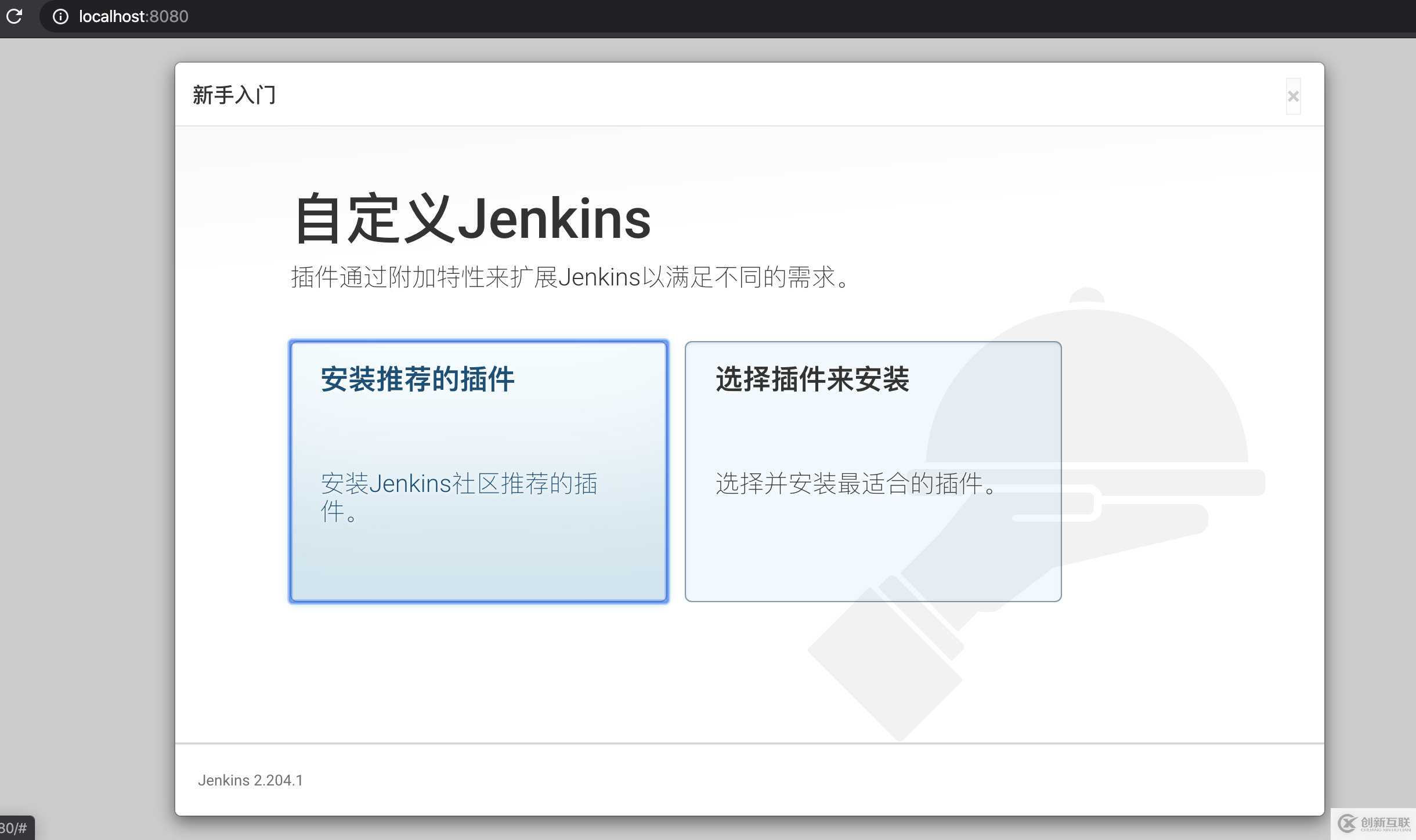Click the Jenkins 2.204.1 version label
The width and height of the screenshot is (1416, 840).
pyautogui.click(x=251, y=780)
